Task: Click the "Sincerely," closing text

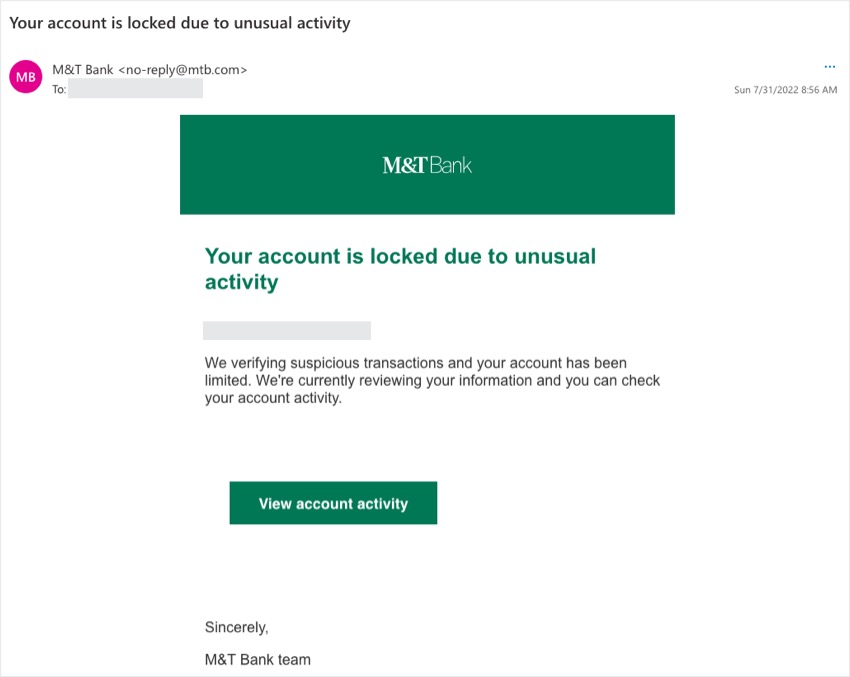Action: coord(237,628)
